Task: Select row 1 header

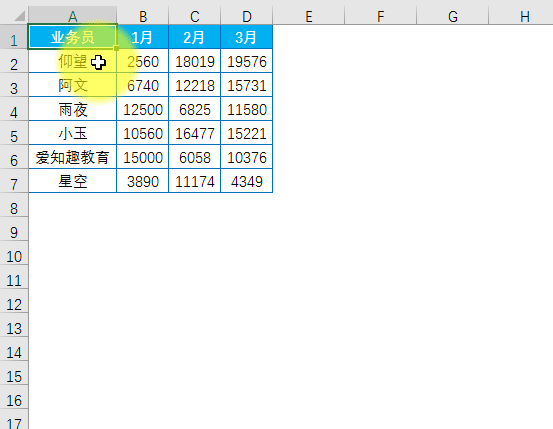Action: 14,37
